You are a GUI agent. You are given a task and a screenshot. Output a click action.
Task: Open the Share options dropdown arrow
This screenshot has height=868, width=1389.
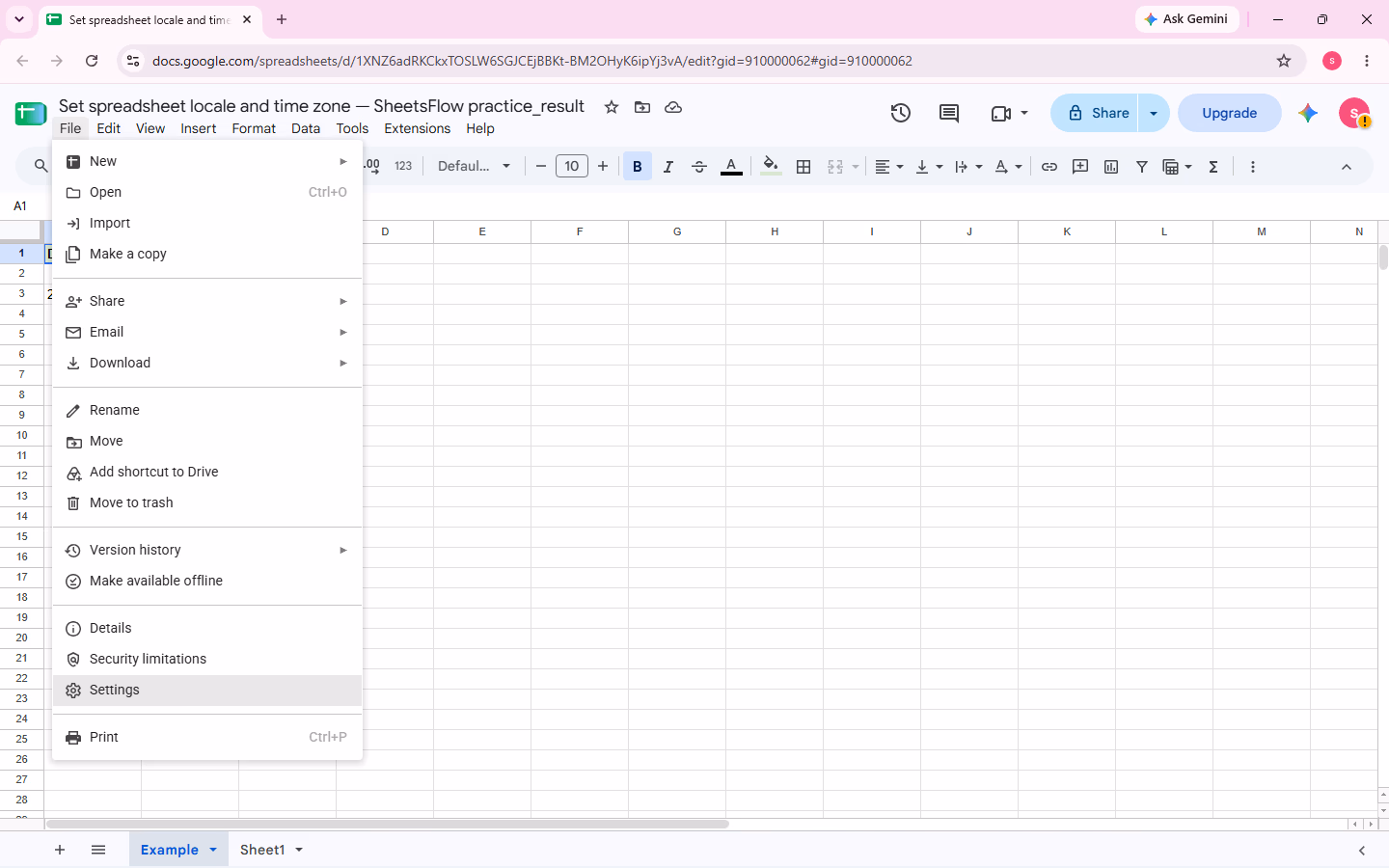pos(1154,113)
